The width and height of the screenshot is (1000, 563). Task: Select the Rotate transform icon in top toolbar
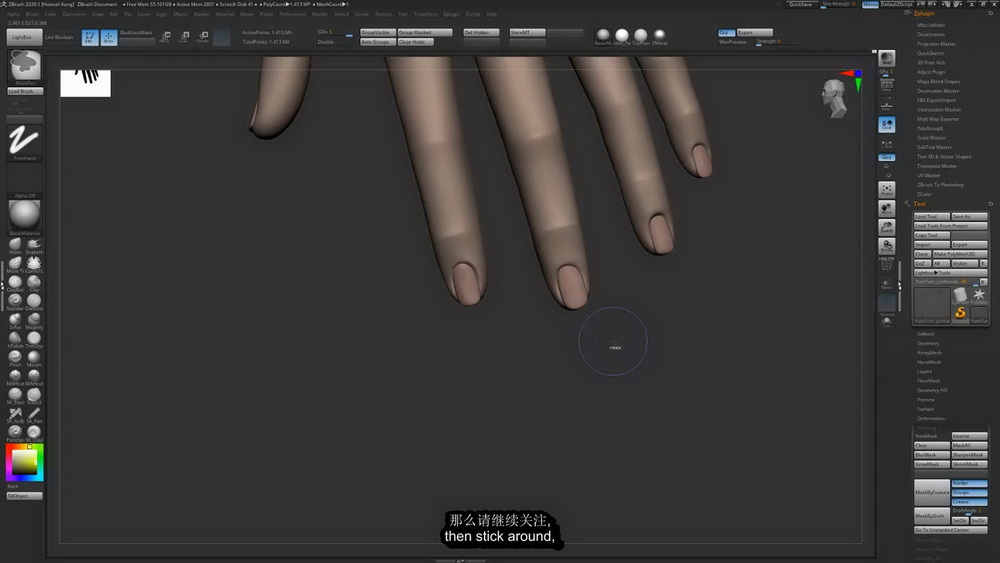[203, 37]
